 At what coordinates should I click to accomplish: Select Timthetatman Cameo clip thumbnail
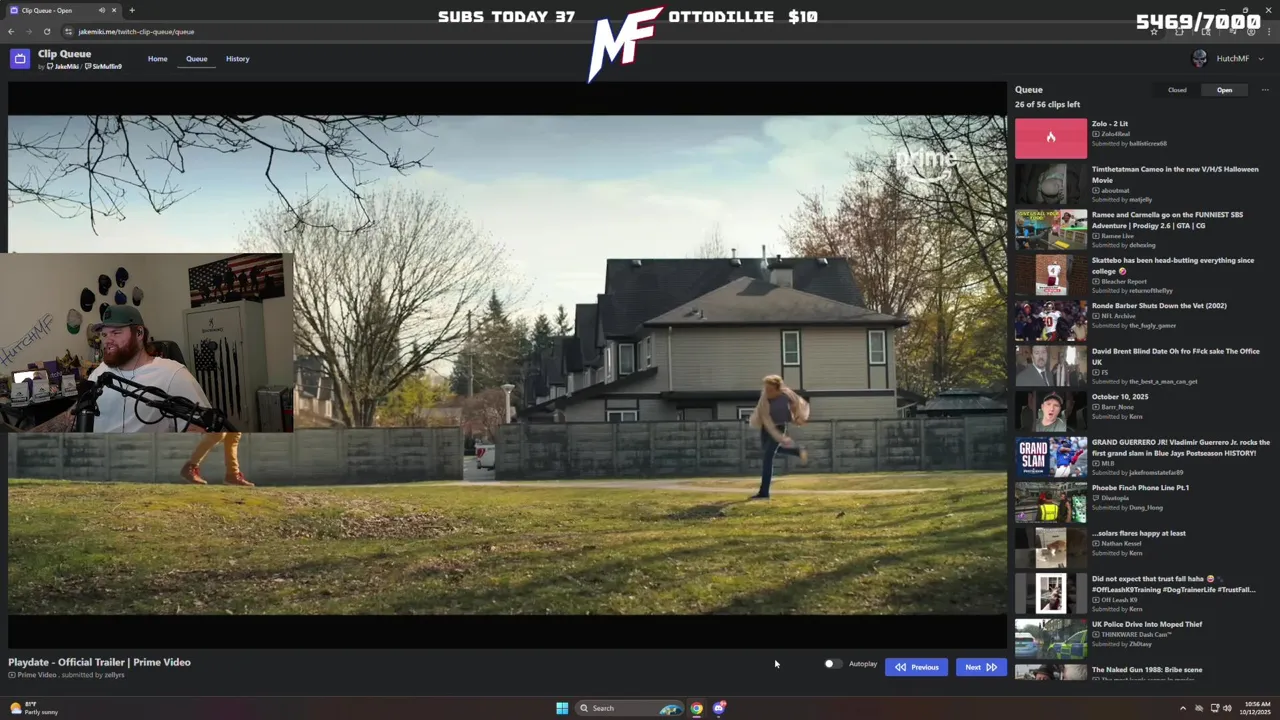click(1051, 184)
